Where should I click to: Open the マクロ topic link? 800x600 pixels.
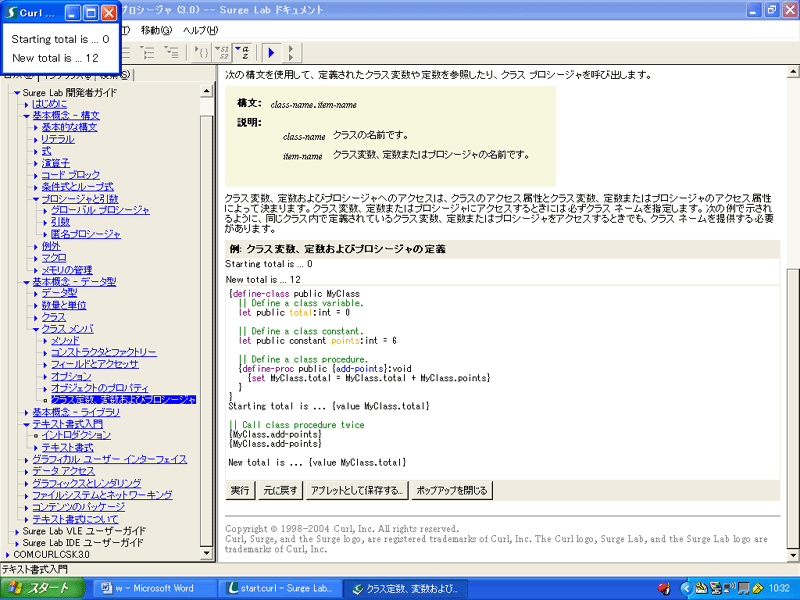pos(54,258)
